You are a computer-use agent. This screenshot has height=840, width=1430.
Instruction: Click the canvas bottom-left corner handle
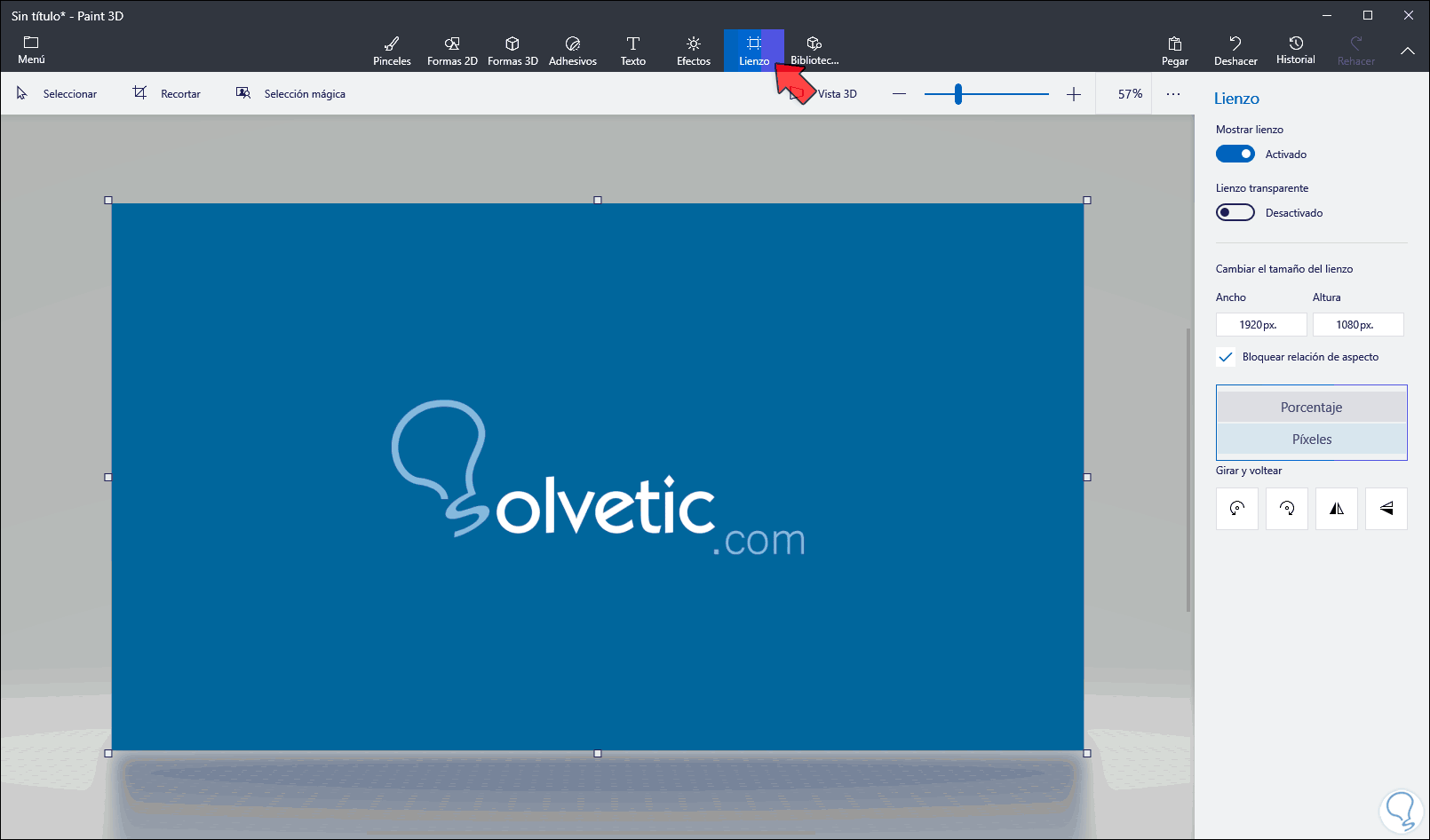(x=108, y=753)
